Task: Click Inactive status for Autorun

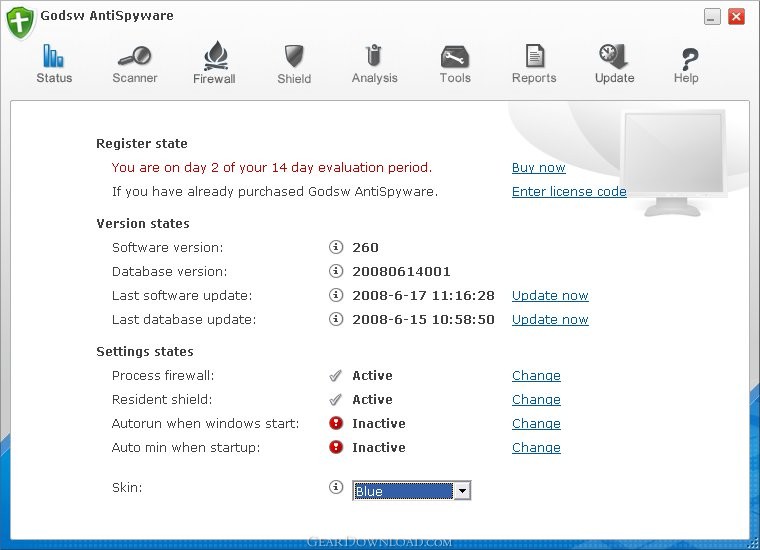Action: [379, 424]
